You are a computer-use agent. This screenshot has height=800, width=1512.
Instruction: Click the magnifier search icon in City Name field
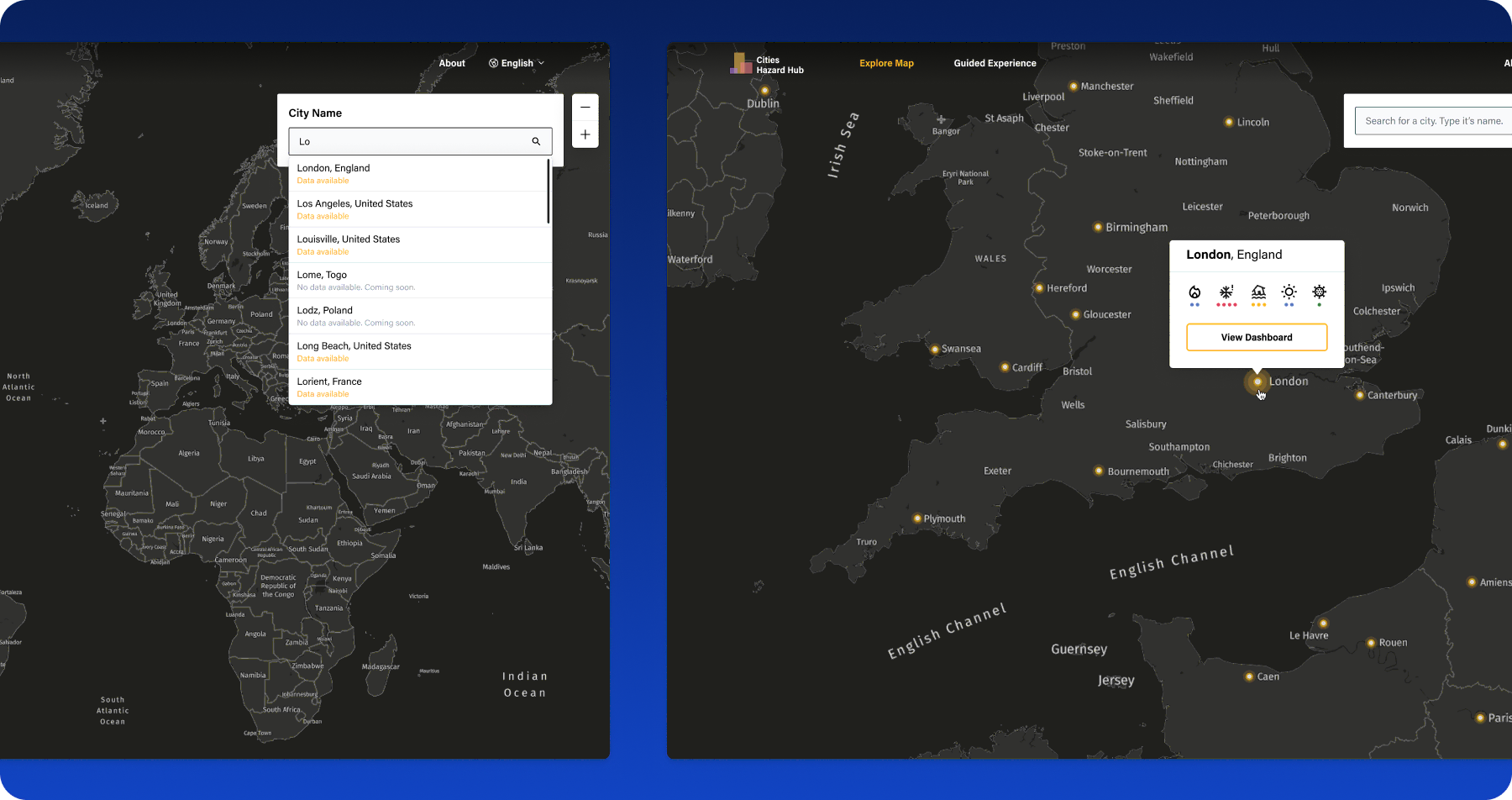pos(536,141)
